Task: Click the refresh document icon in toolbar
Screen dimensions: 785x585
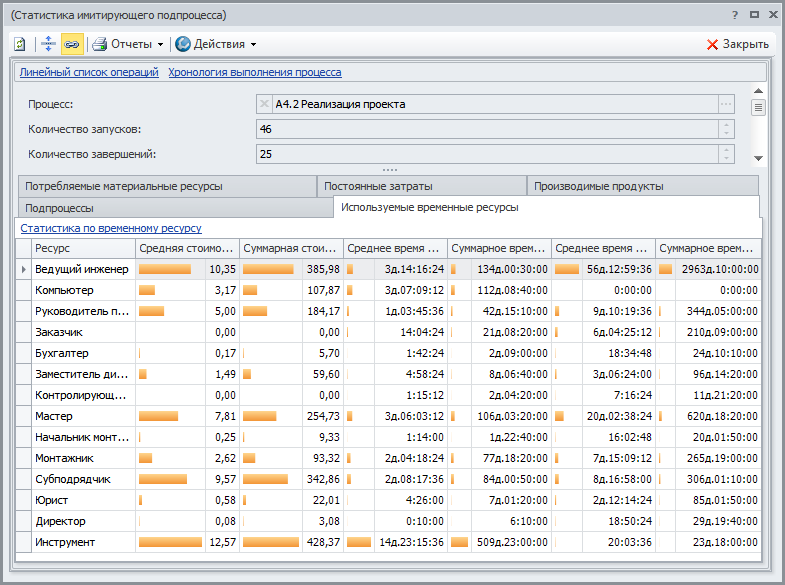Action: tap(20, 44)
